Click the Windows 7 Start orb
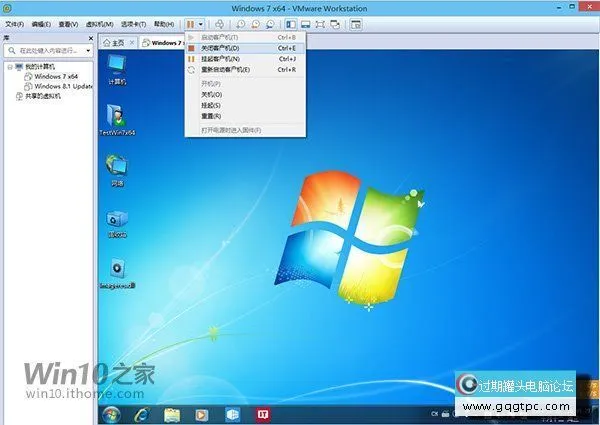 (112, 413)
